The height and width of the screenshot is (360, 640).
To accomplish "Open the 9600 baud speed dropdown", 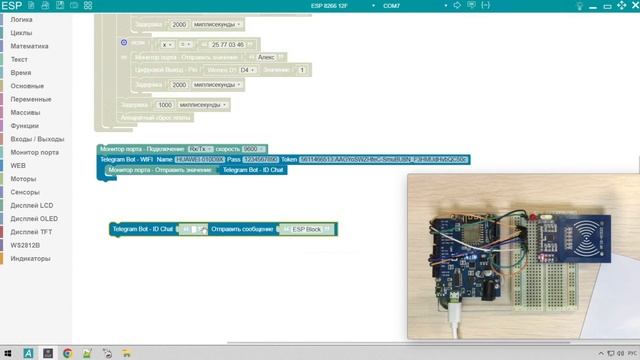I will click(253, 149).
